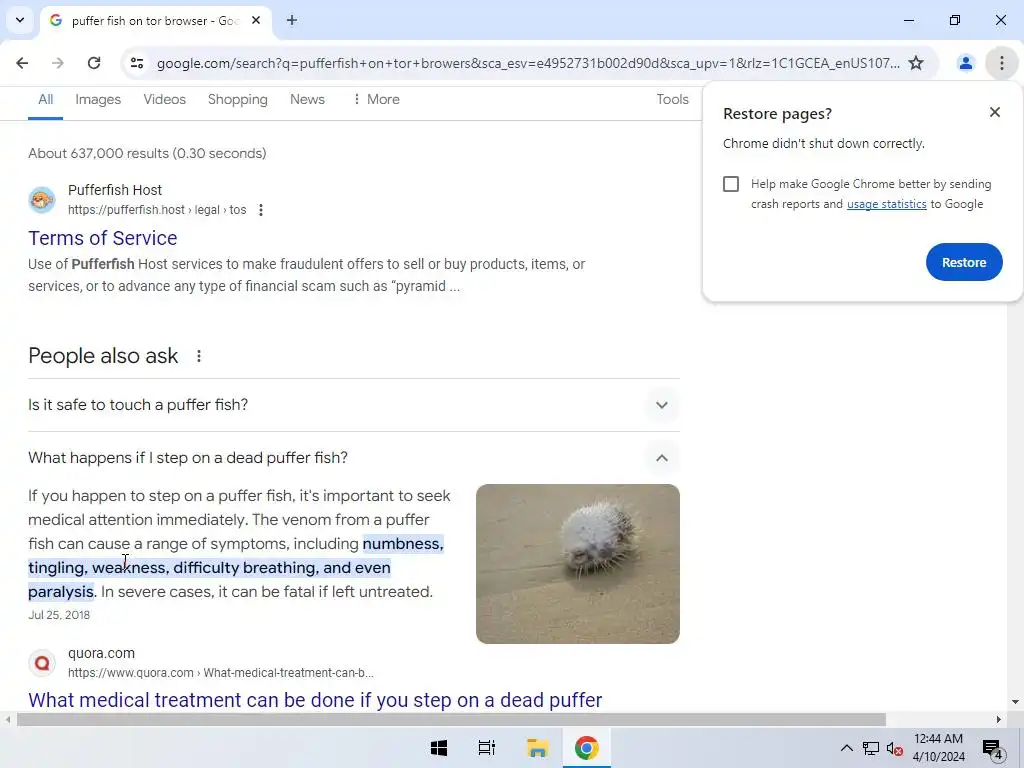Click the pufferfish.host › legal › tos breadcrumb
The width and height of the screenshot is (1024, 768).
point(157,210)
